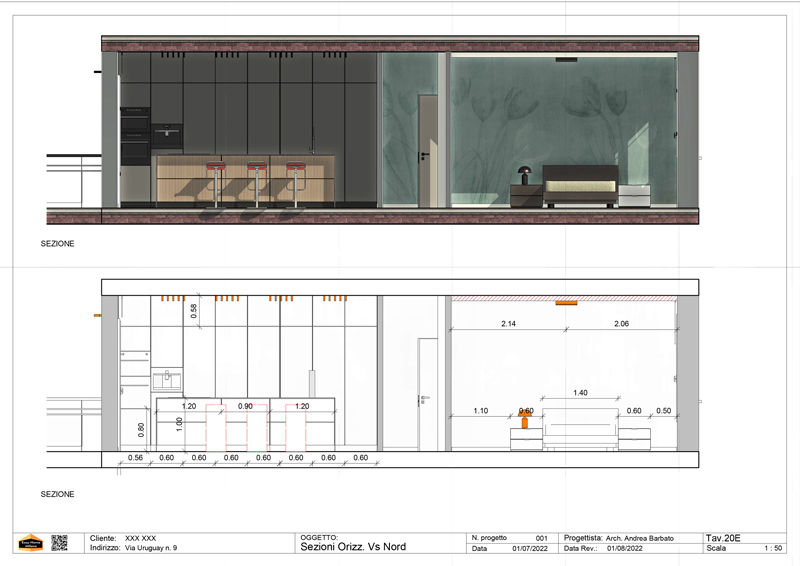Click the 'SEZIONE' label under the dimensioned section
Image resolution: width=800 pixels, height=566 pixels.
pos(58,494)
